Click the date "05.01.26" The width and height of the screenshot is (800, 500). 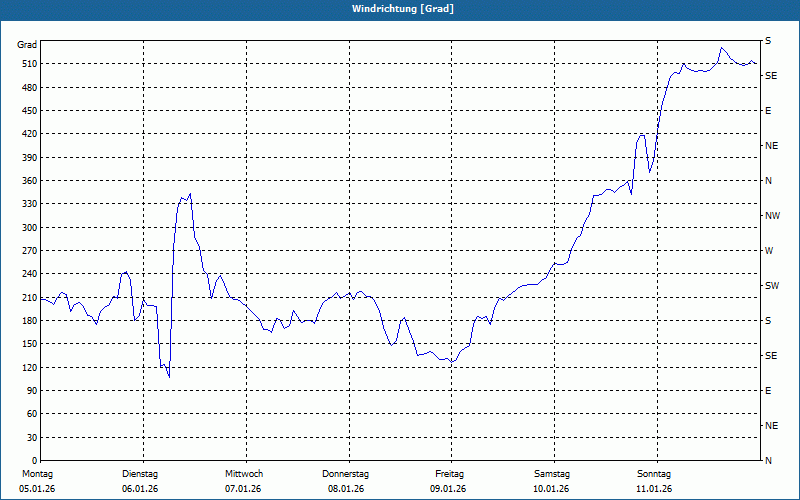(x=37, y=489)
